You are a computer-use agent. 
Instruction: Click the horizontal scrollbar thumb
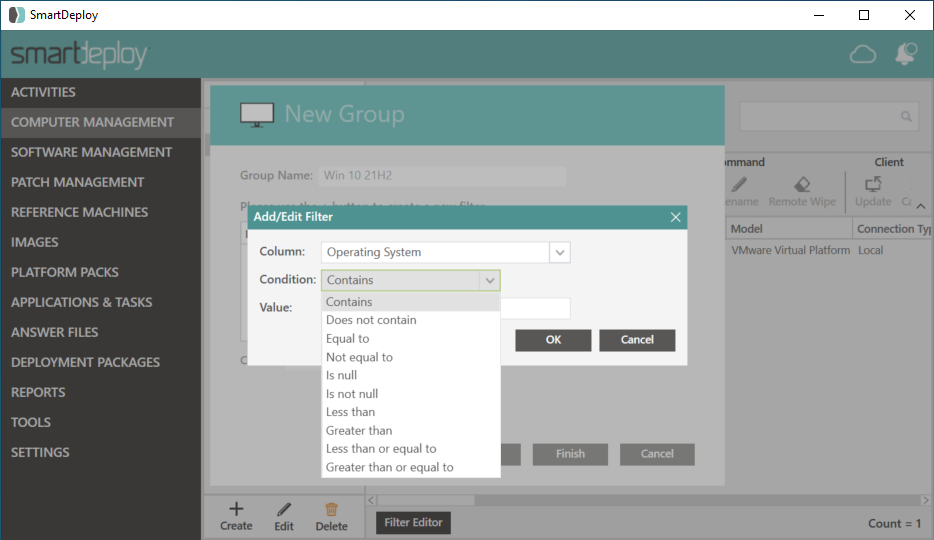pyautogui.click(x=426, y=501)
